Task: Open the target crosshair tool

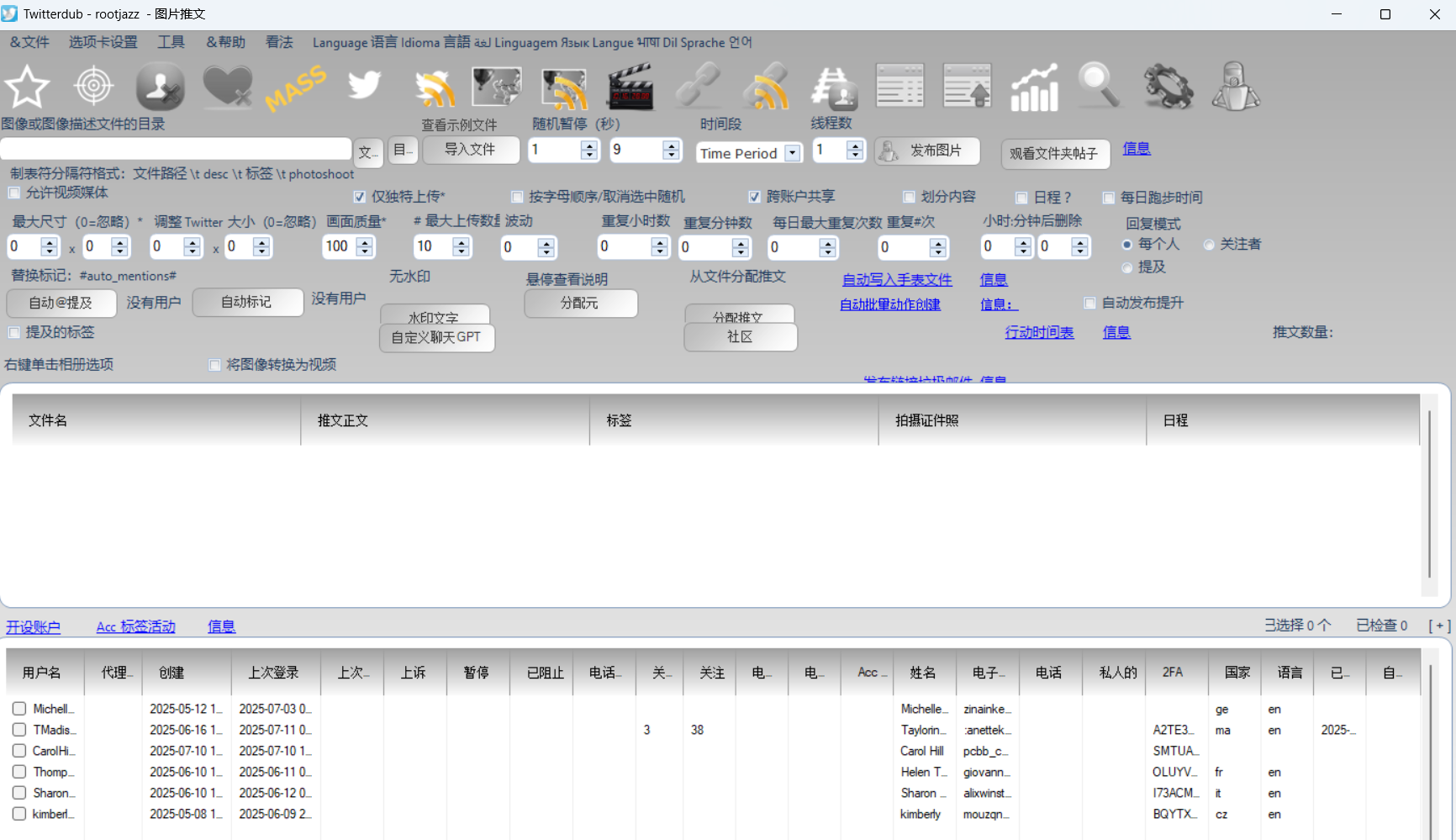Action: click(93, 86)
